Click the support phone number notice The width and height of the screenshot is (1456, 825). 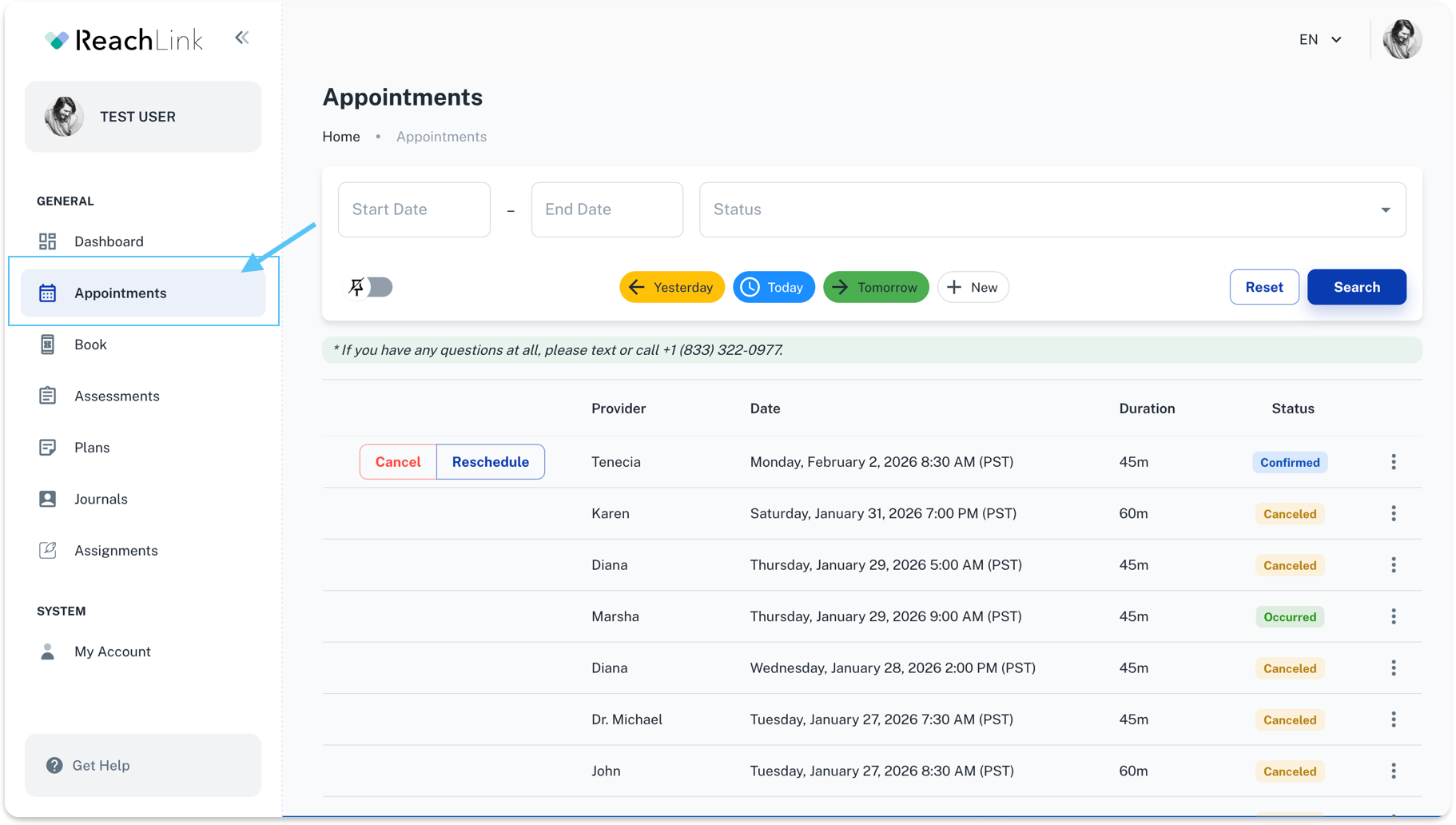(x=872, y=350)
